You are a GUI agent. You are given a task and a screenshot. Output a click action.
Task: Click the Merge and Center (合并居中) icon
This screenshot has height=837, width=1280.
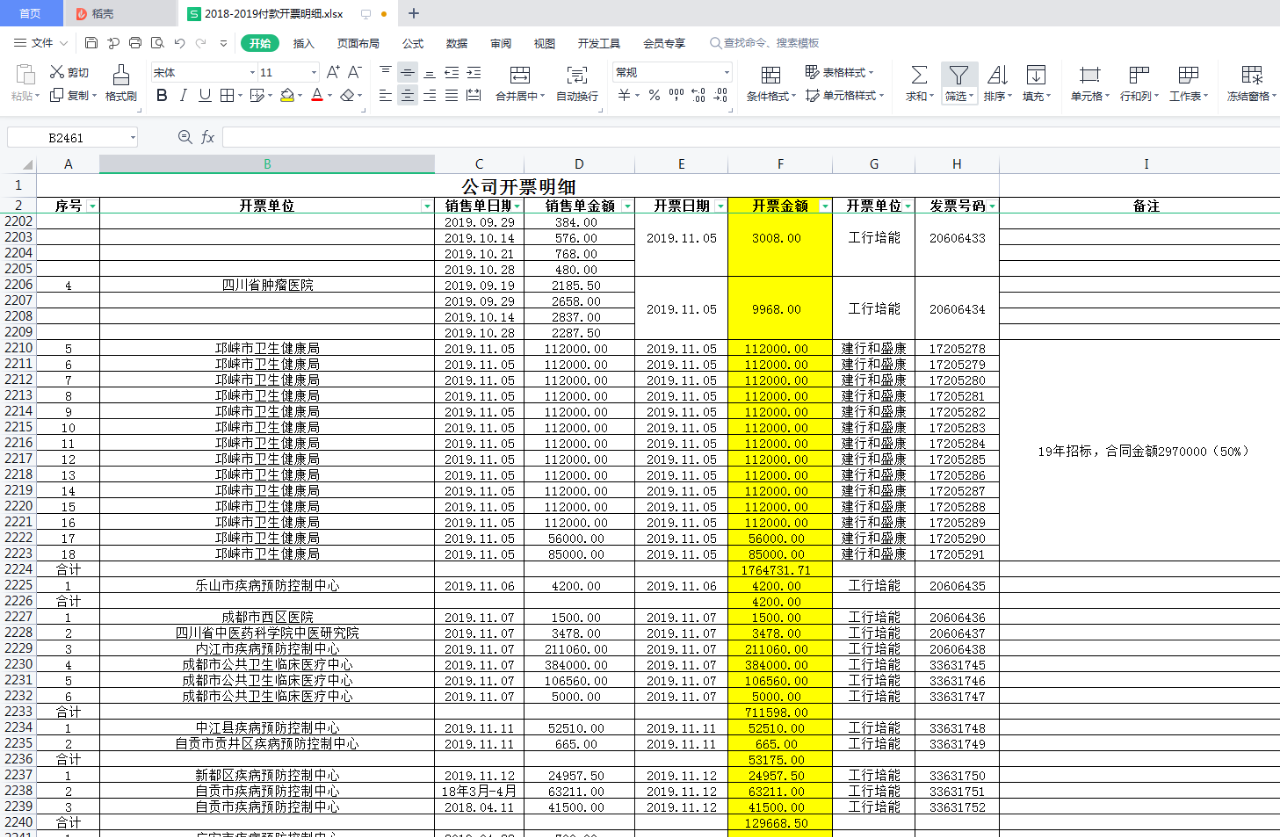coord(520,76)
